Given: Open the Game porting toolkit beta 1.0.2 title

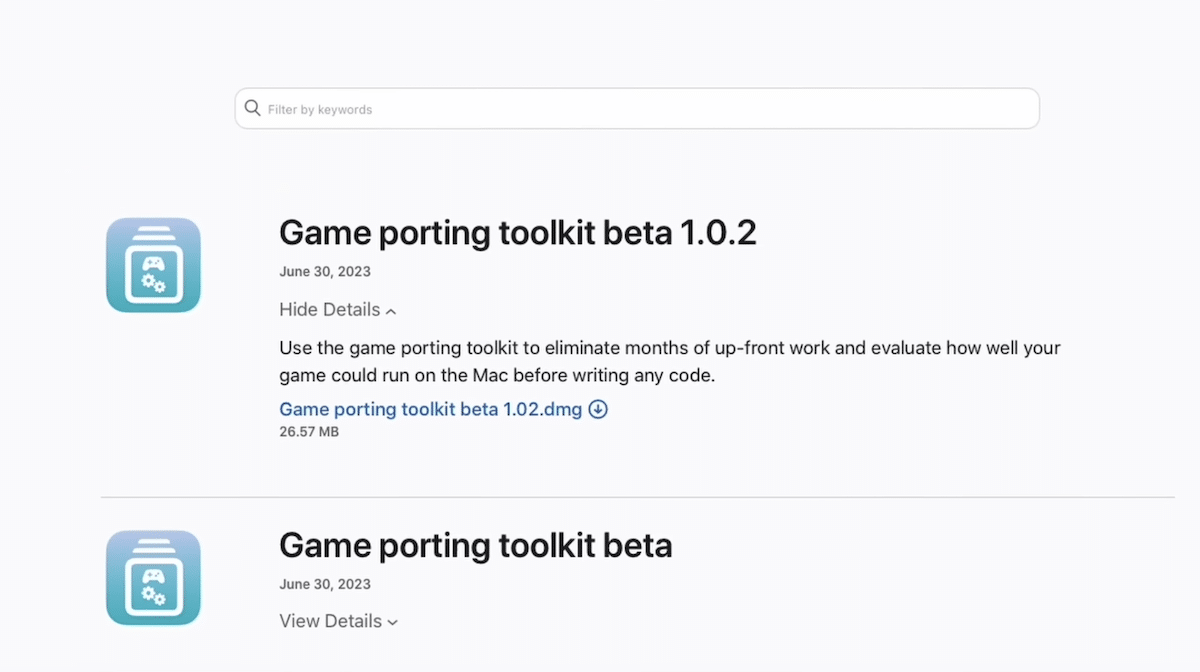Looking at the screenshot, I should click(517, 233).
